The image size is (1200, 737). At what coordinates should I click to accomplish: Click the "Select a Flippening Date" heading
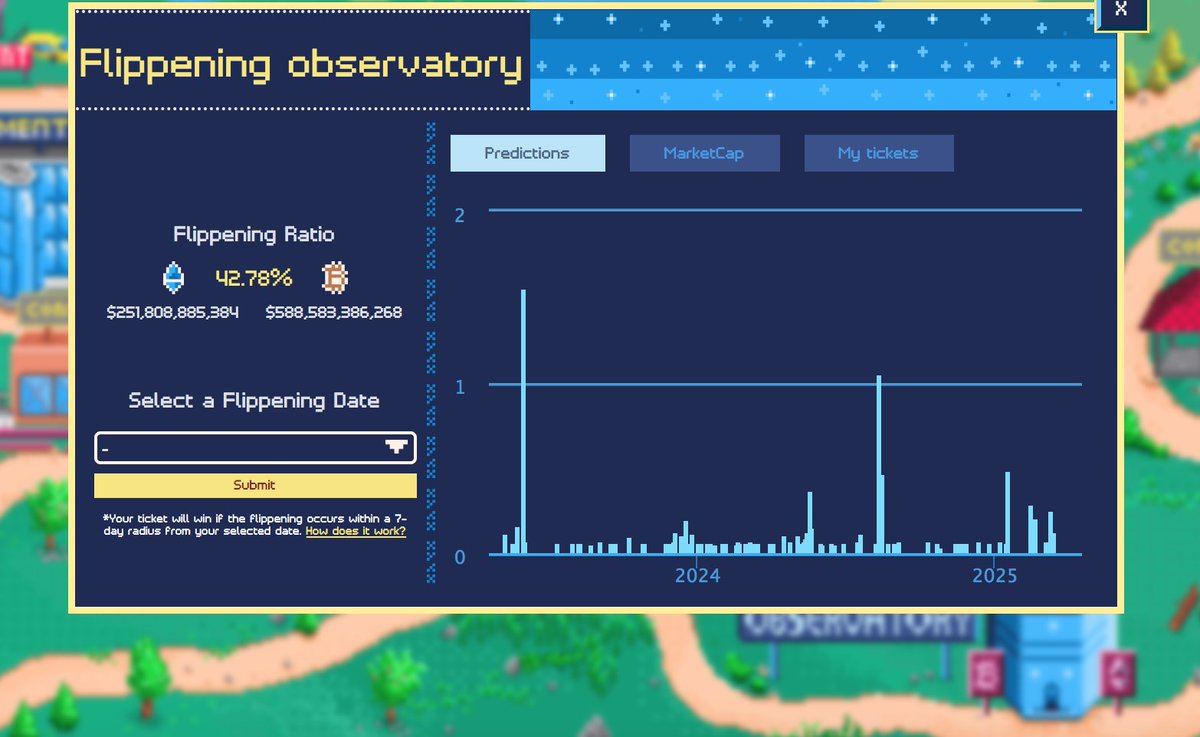pos(254,401)
